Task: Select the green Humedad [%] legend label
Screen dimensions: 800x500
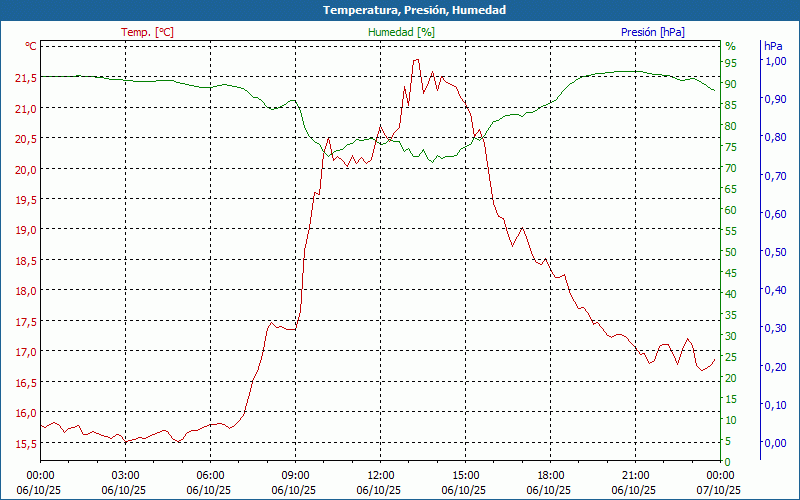Action: [401, 32]
